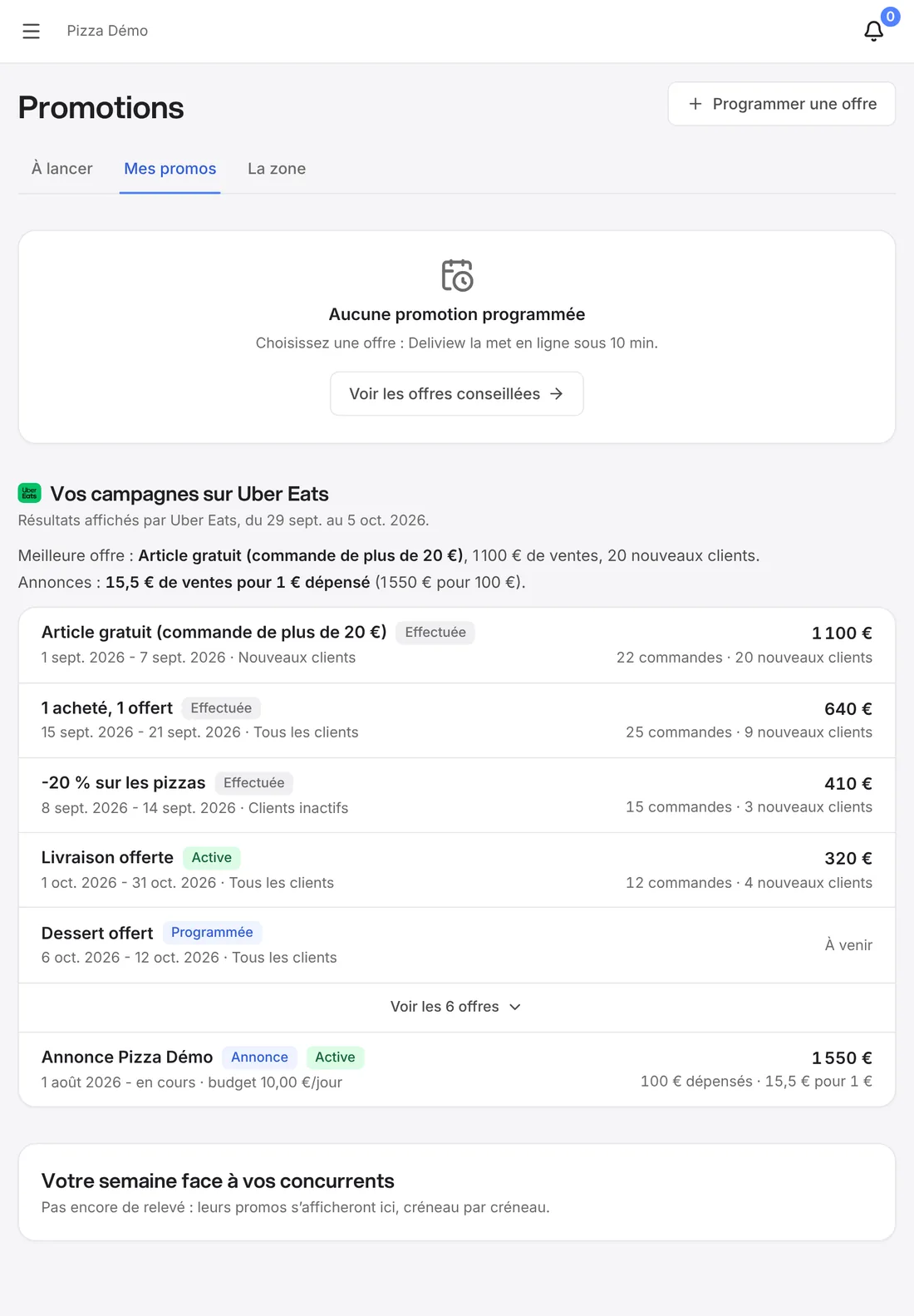Click the arrow icon in Voir les offres conseillées
914x1316 pixels.
point(557,393)
